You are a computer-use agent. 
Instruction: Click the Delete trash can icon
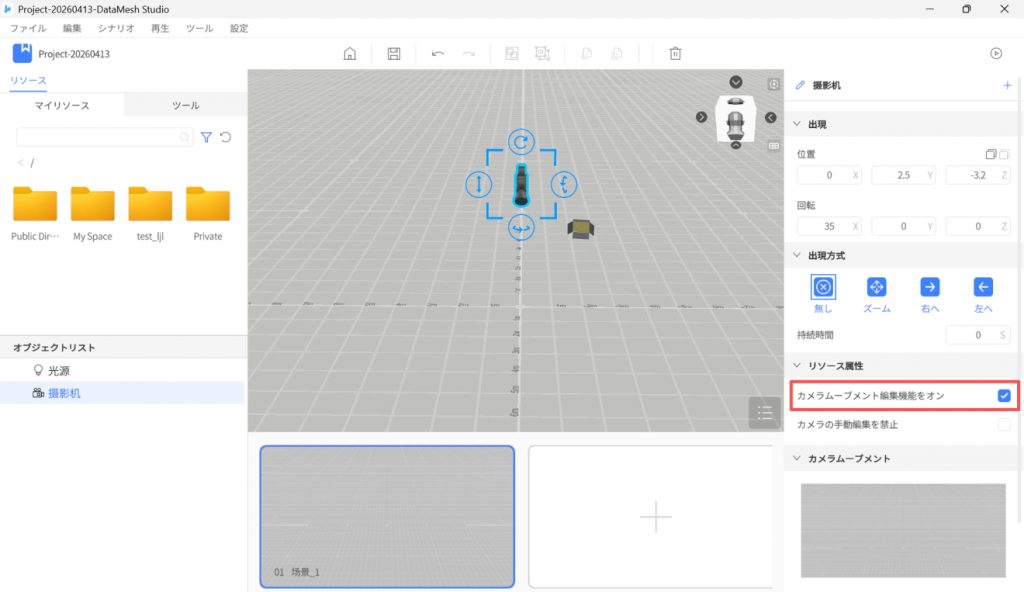coord(676,54)
